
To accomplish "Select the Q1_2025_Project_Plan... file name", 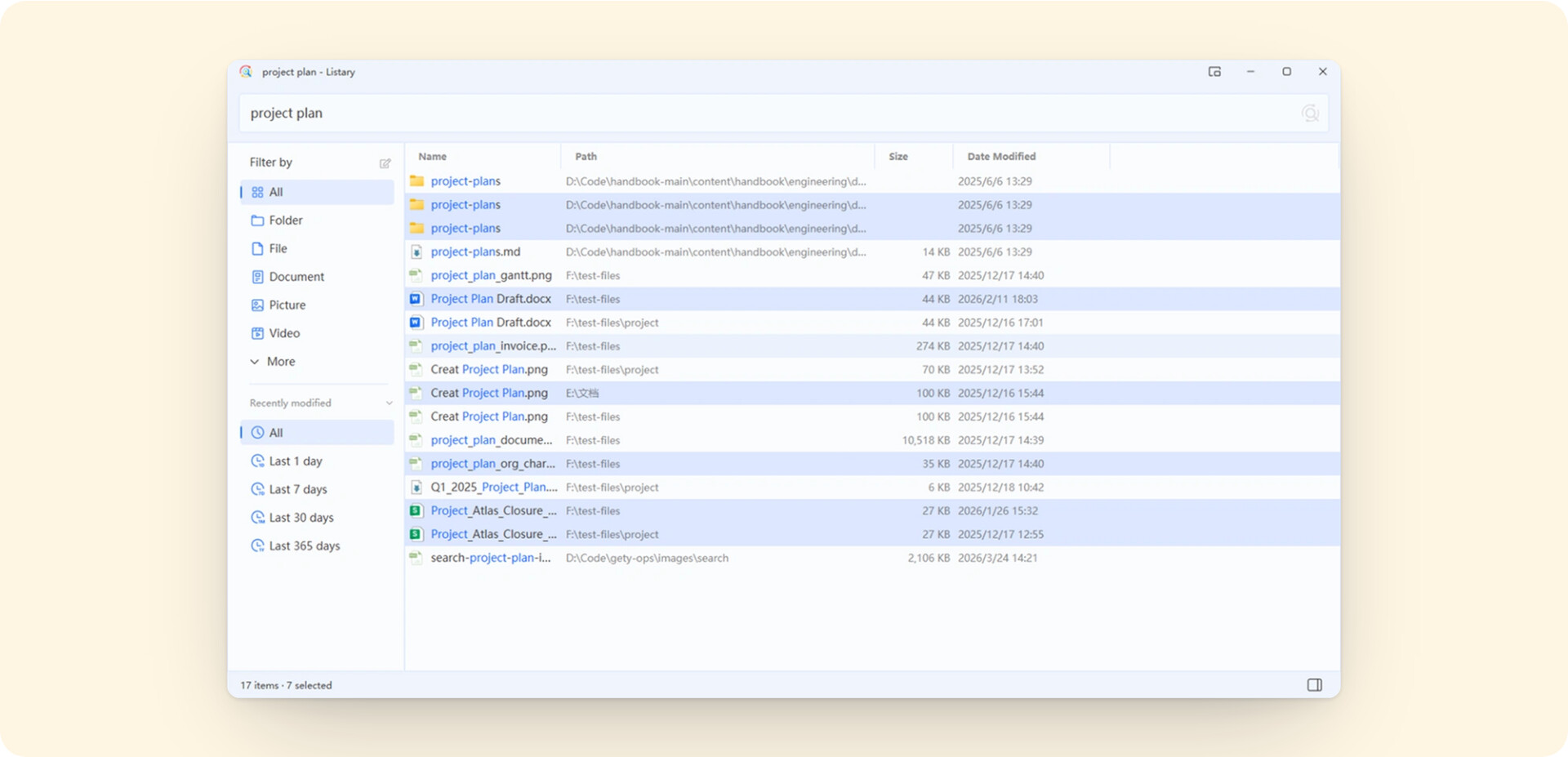I will point(494,488).
